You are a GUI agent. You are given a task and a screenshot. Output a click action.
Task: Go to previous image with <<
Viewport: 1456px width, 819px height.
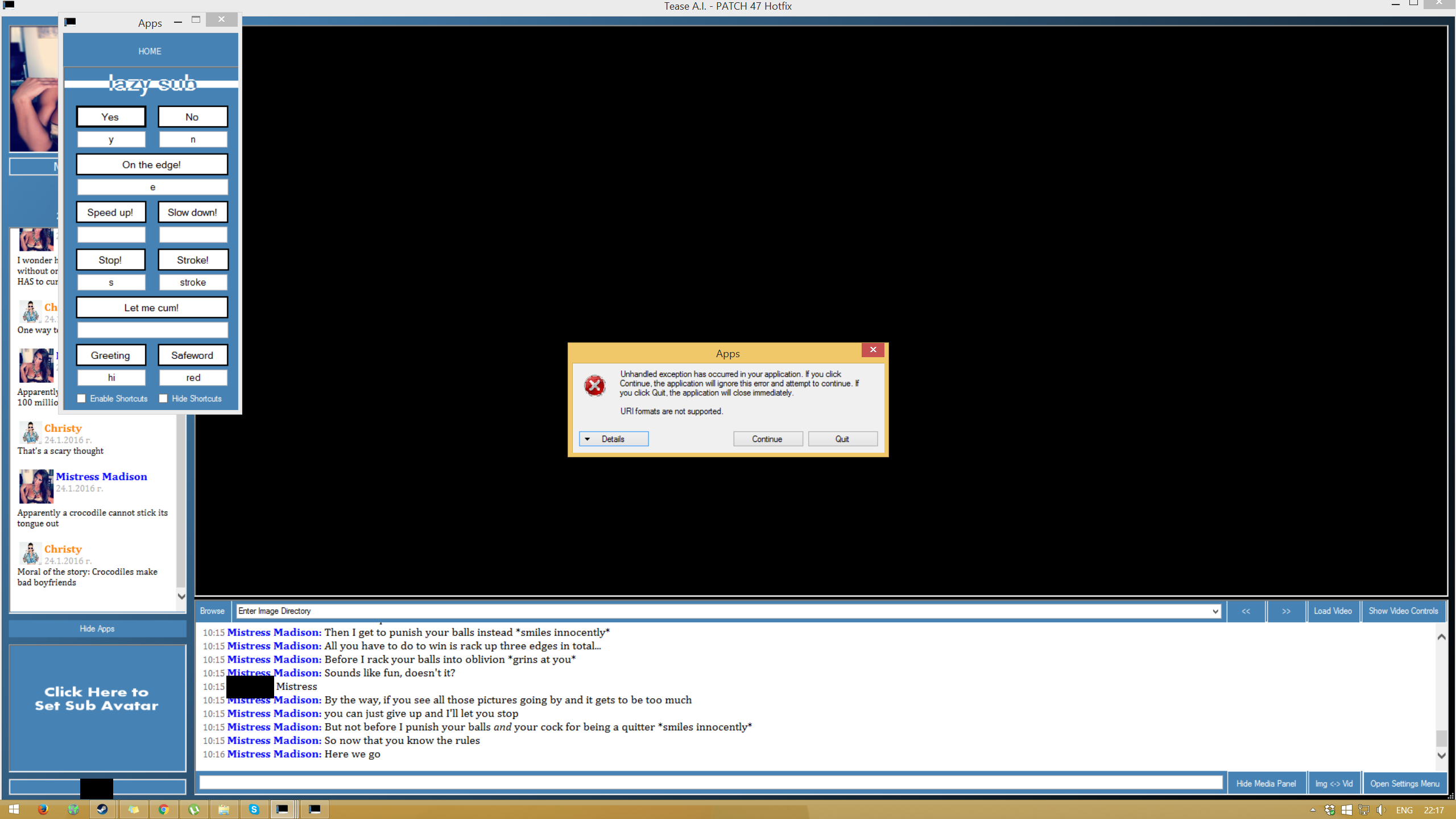1246,611
